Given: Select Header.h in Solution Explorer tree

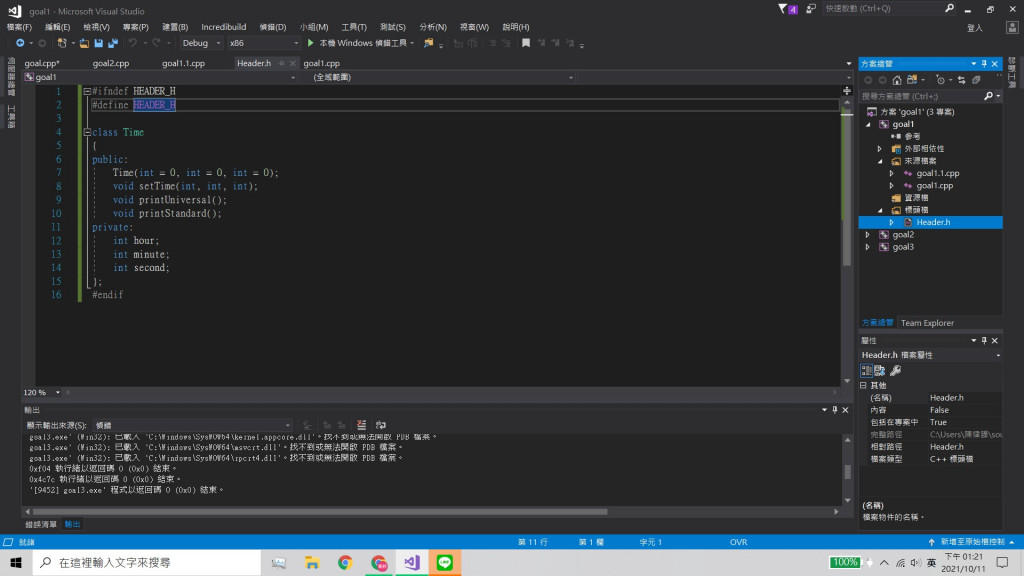Looking at the screenshot, I should (931, 223).
